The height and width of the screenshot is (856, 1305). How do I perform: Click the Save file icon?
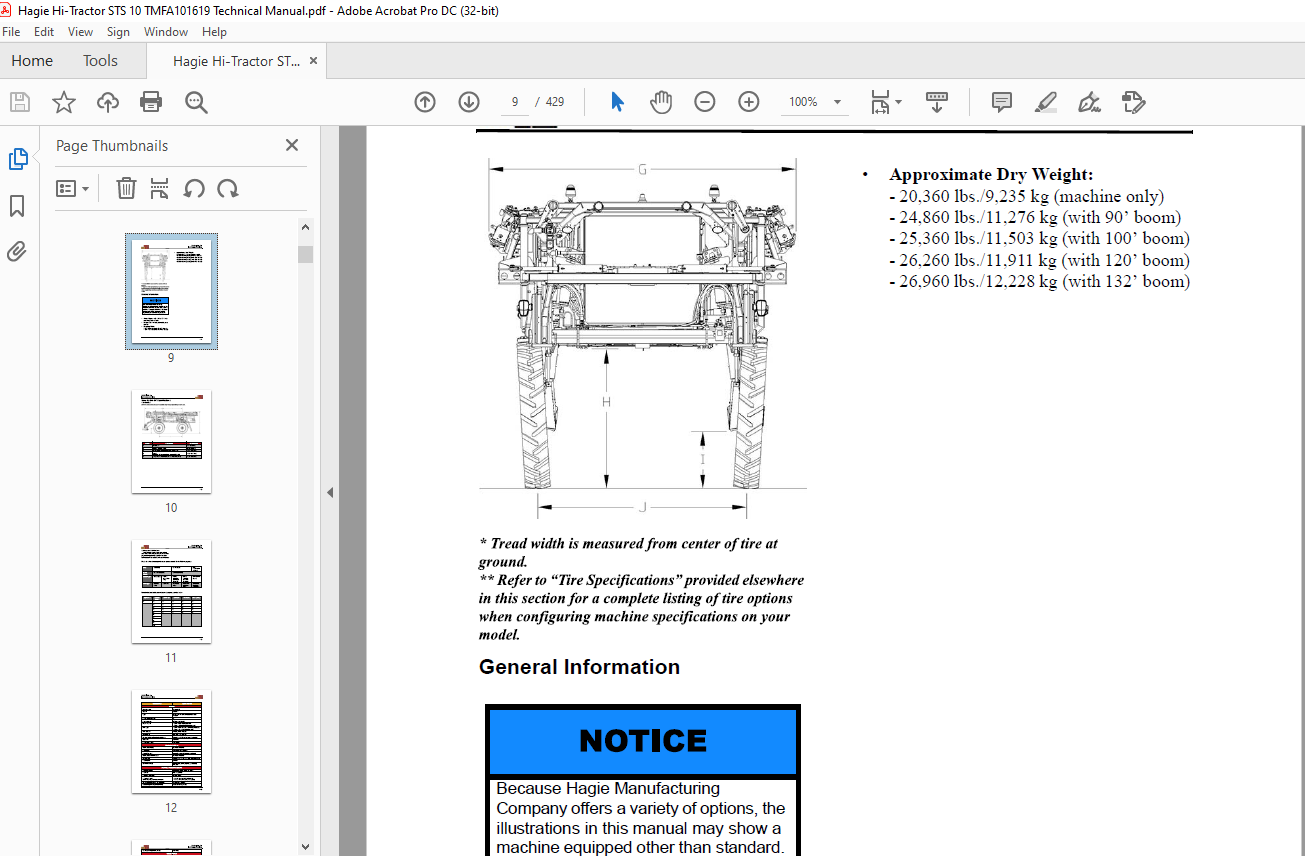(x=19, y=102)
